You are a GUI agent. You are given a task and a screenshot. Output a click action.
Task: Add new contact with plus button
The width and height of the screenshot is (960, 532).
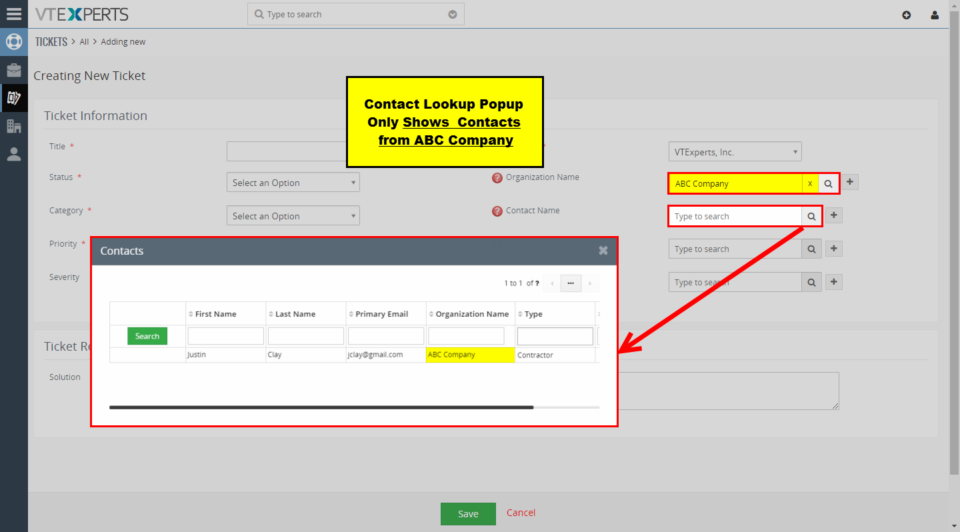pyautogui.click(x=834, y=215)
